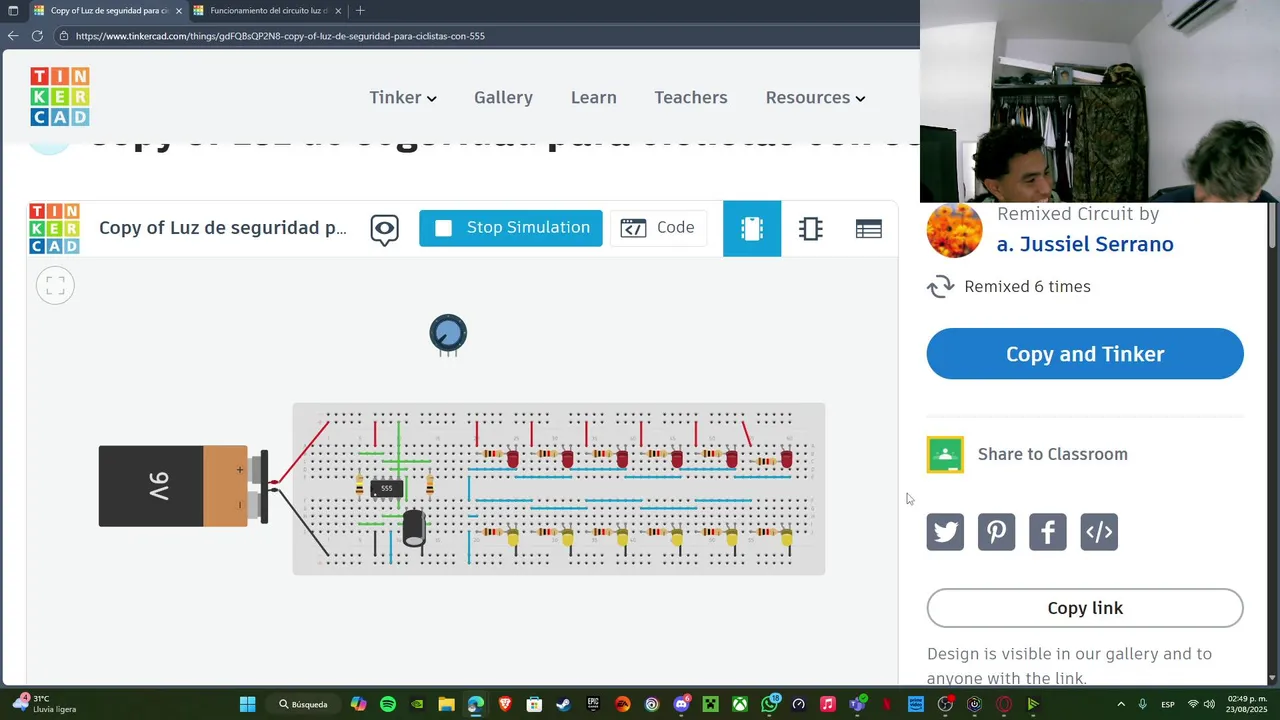Open the Teachers menu item
1280x720 pixels.
click(x=691, y=97)
